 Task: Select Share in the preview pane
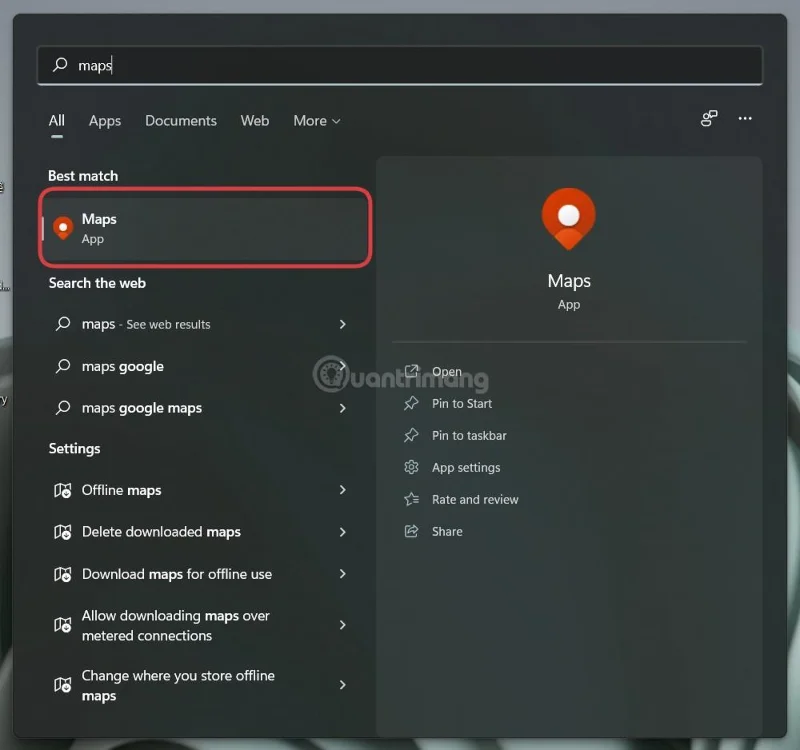[x=447, y=532]
